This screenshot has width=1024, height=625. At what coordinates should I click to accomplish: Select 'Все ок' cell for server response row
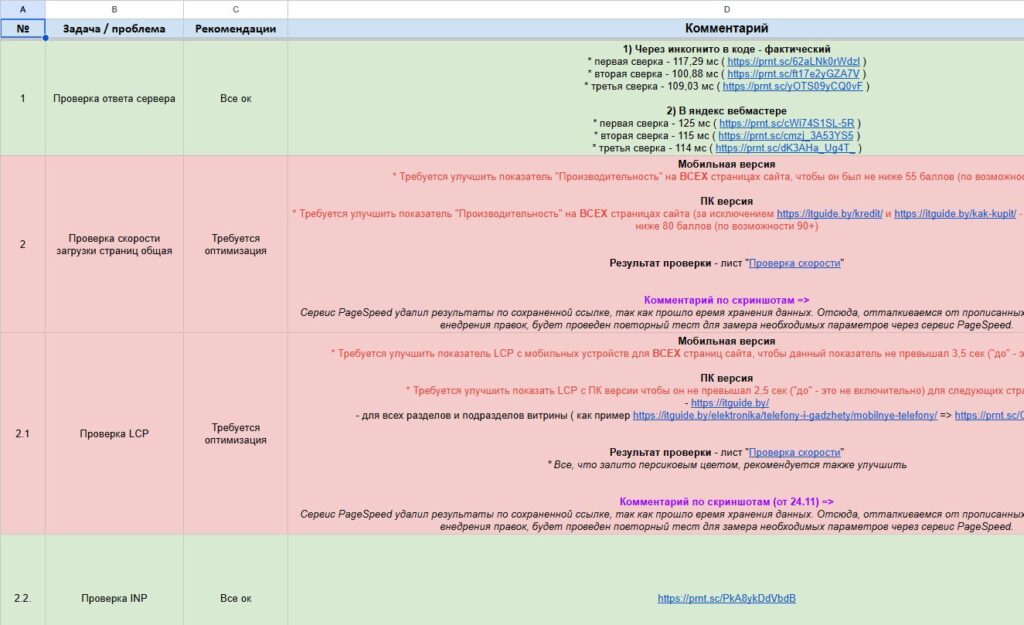pyautogui.click(x=235, y=98)
